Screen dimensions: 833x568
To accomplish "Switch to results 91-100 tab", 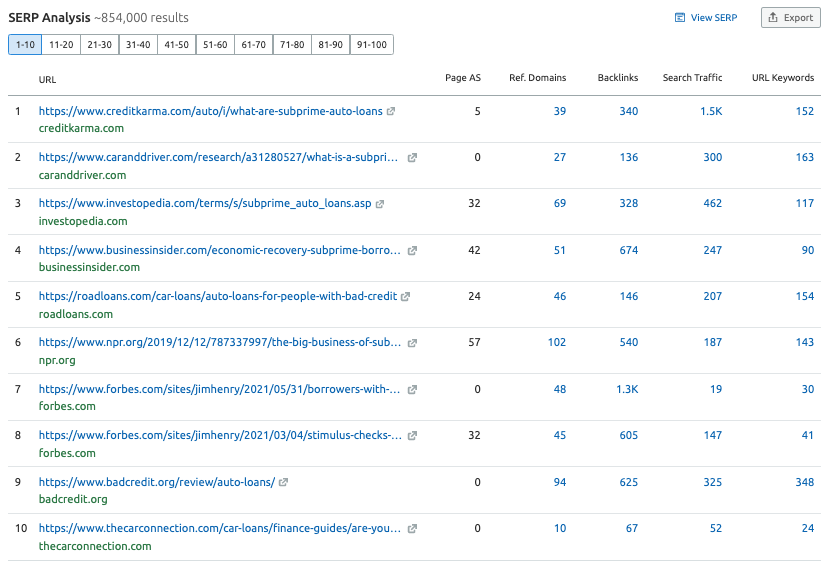I will (372, 45).
